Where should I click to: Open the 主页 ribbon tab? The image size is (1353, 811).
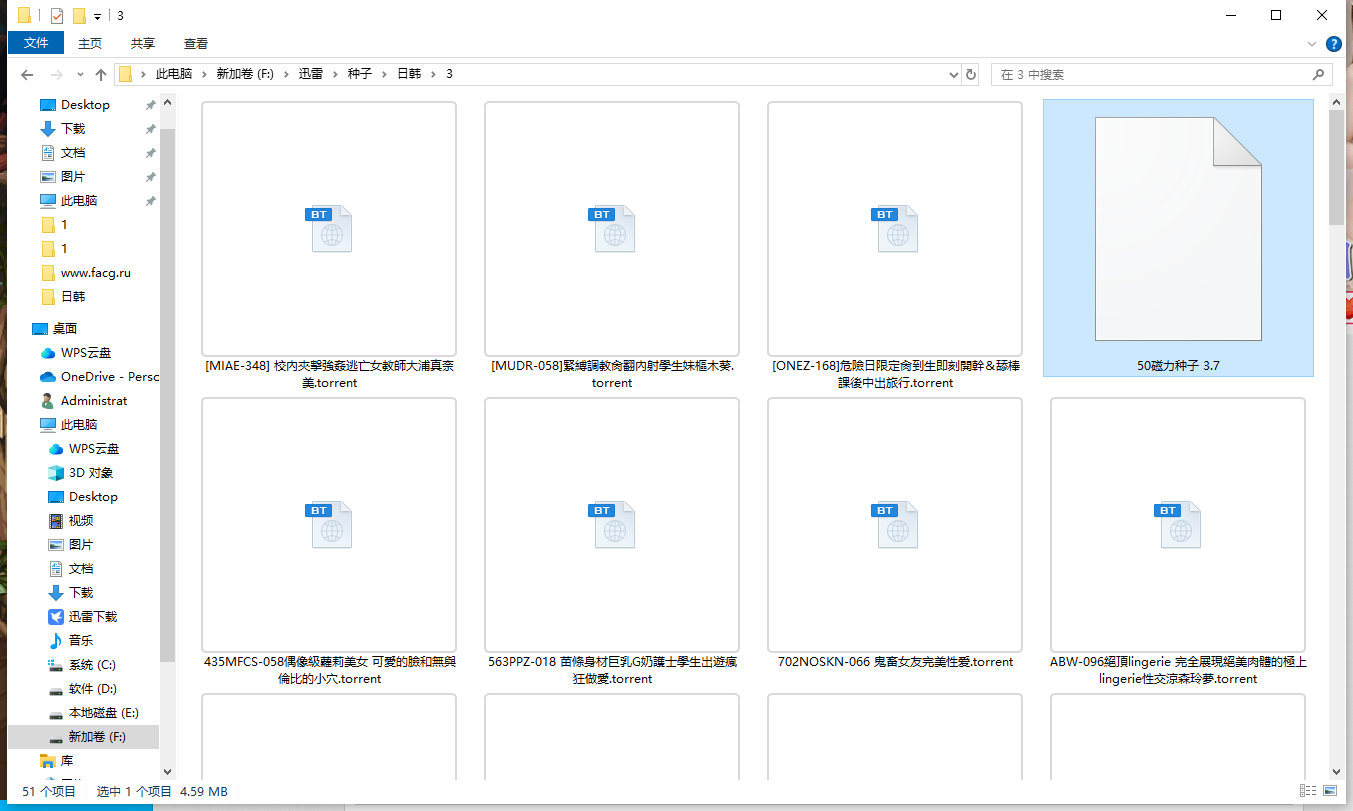click(90, 43)
